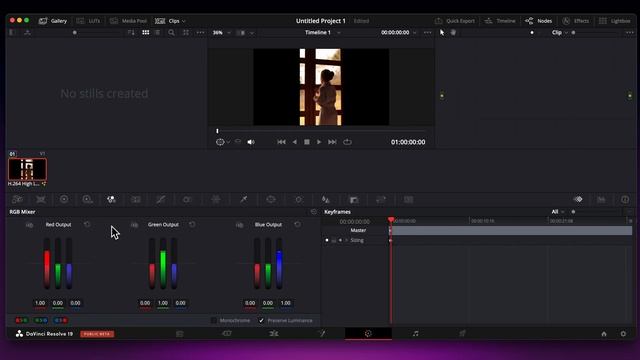Open the Camera Raw palette icon
Screen dimensions: 640x360
coord(17,199)
